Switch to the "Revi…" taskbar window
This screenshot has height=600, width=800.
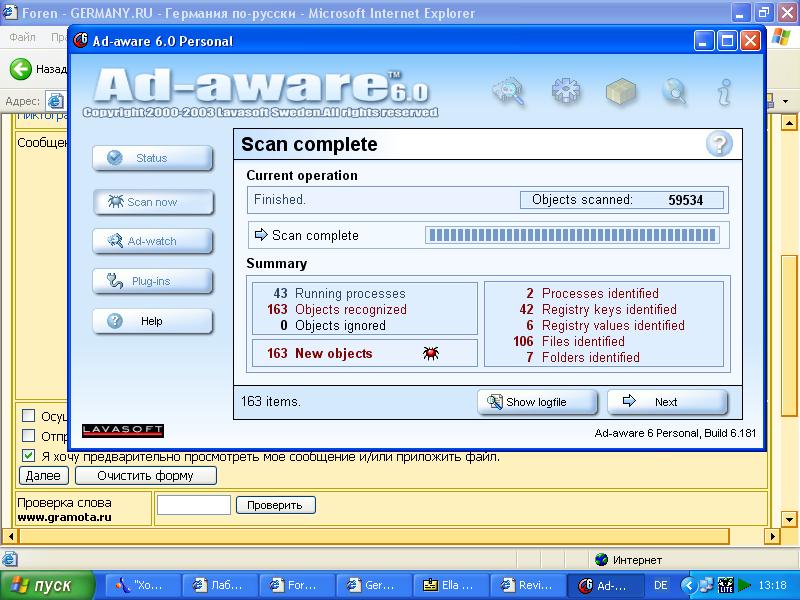[529, 585]
